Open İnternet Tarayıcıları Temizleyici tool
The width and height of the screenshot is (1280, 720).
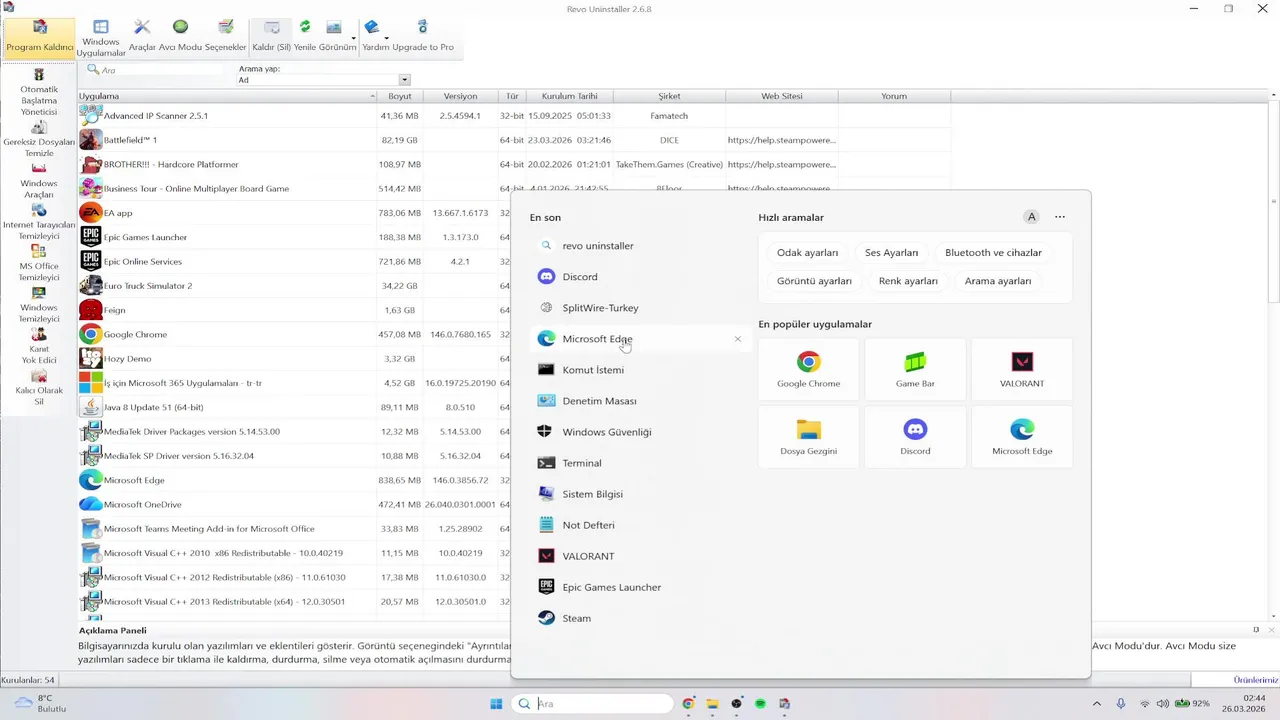pos(39,223)
